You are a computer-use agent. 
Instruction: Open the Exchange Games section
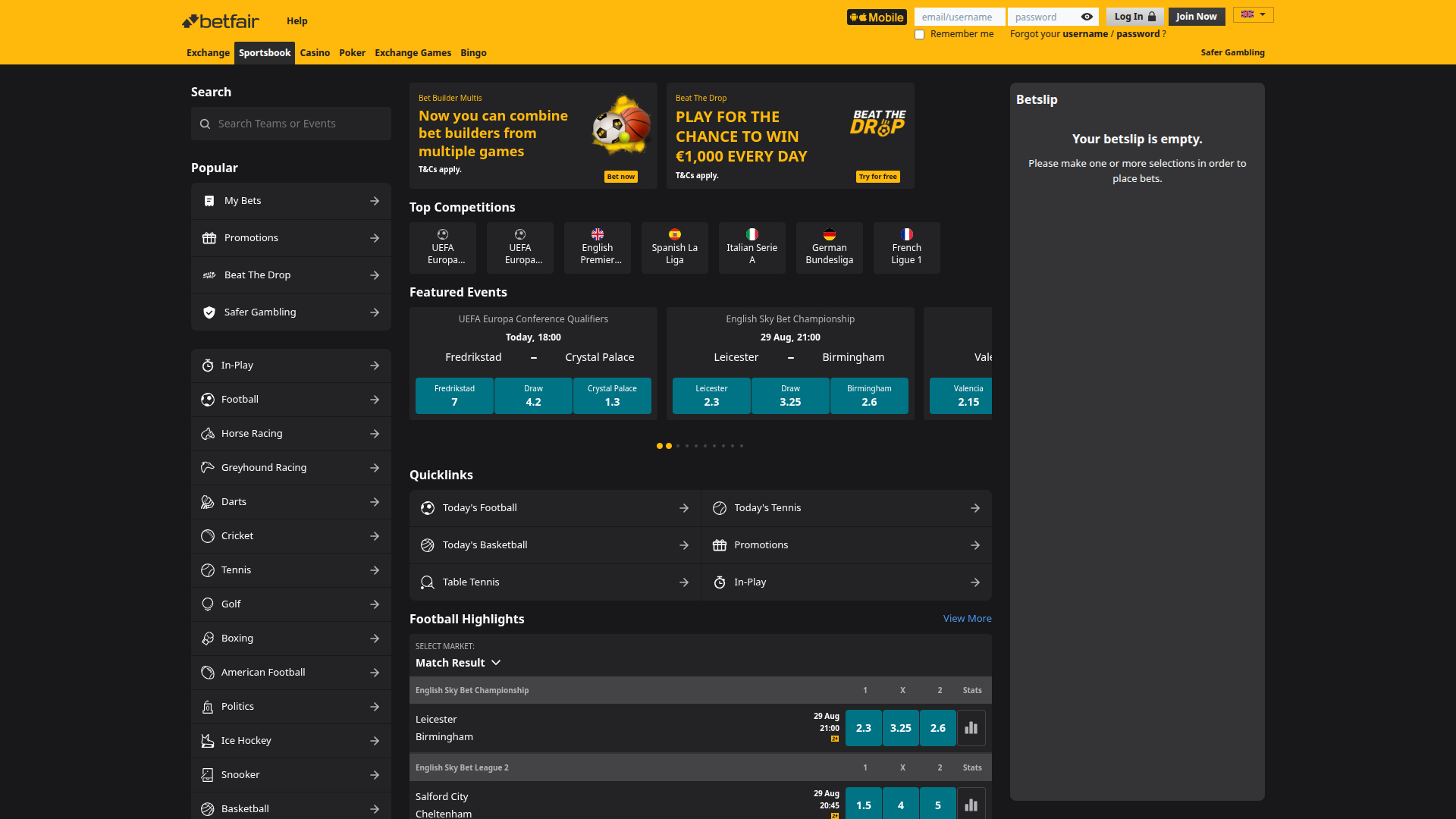coord(413,53)
